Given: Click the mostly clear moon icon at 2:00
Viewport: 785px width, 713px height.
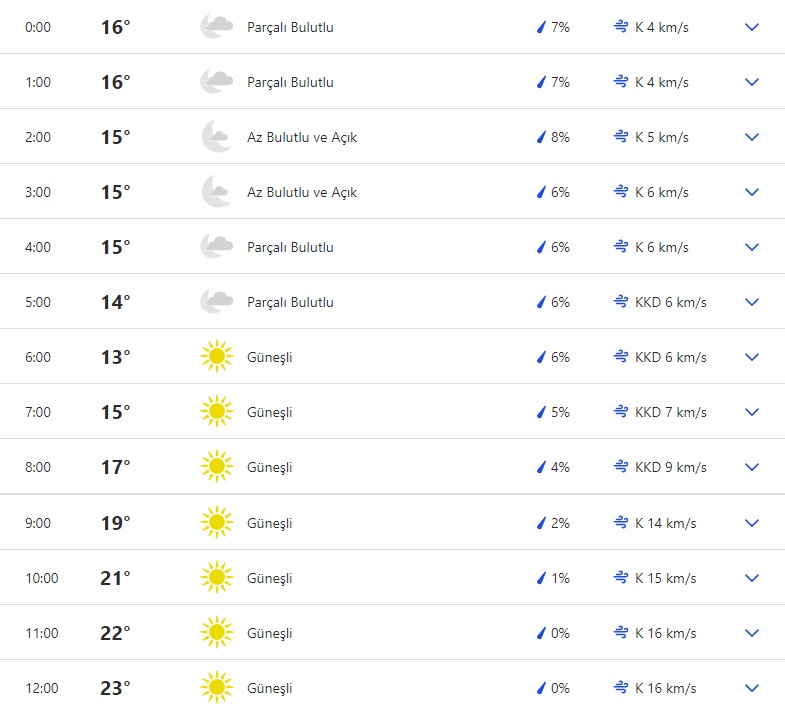Looking at the screenshot, I should pyautogui.click(x=216, y=137).
